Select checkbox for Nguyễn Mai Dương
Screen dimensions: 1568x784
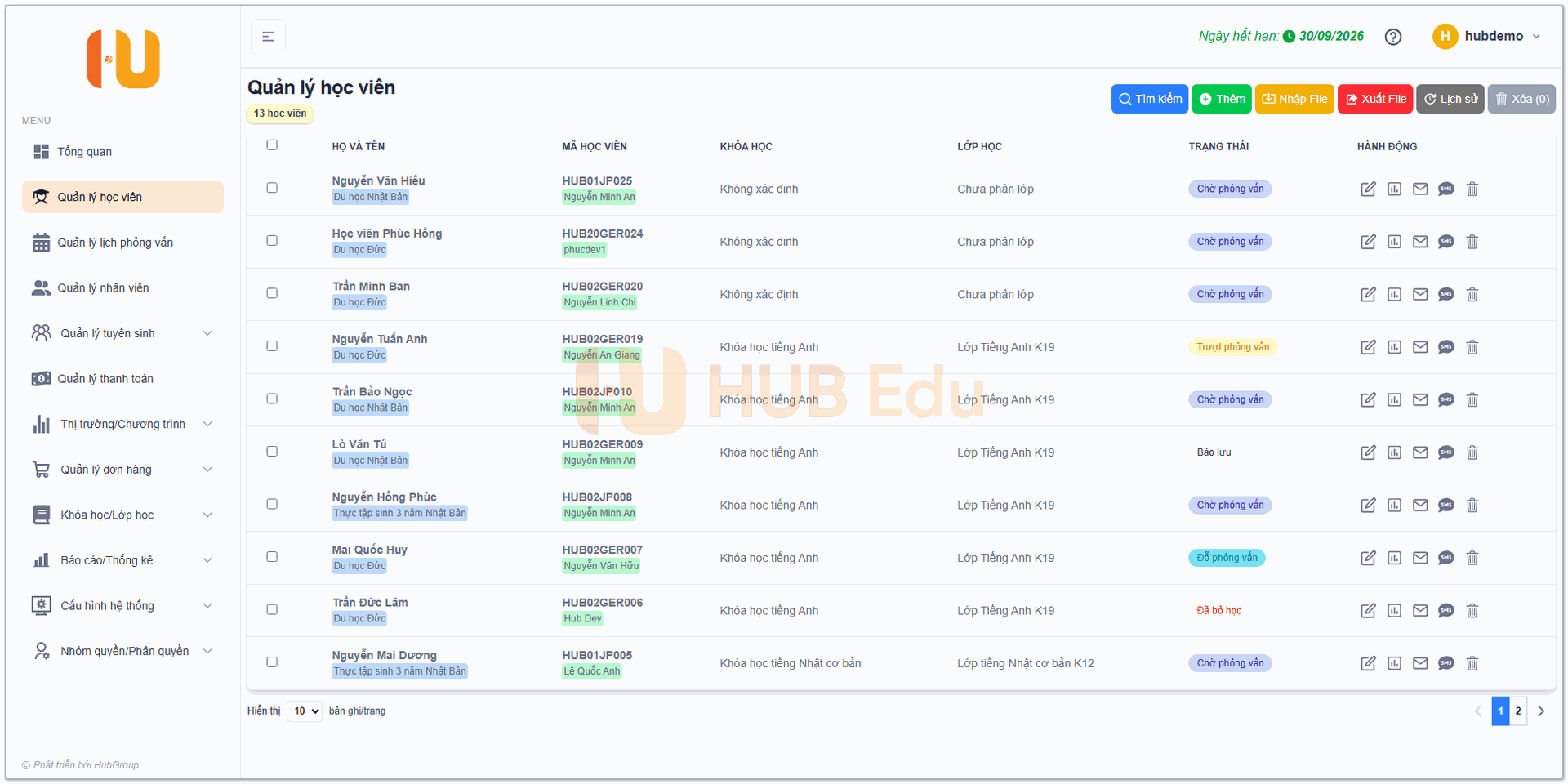coord(272,662)
